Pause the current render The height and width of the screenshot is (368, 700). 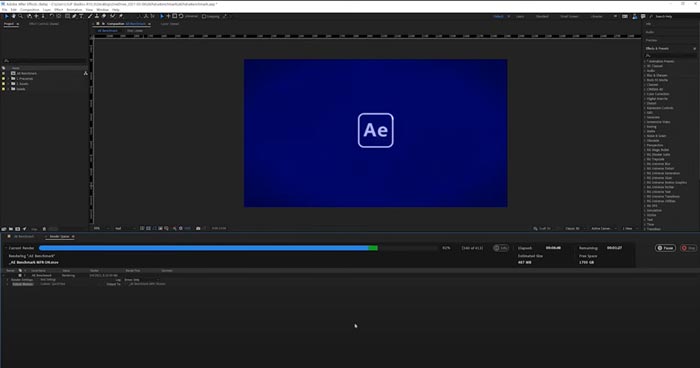(x=665, y=248)
